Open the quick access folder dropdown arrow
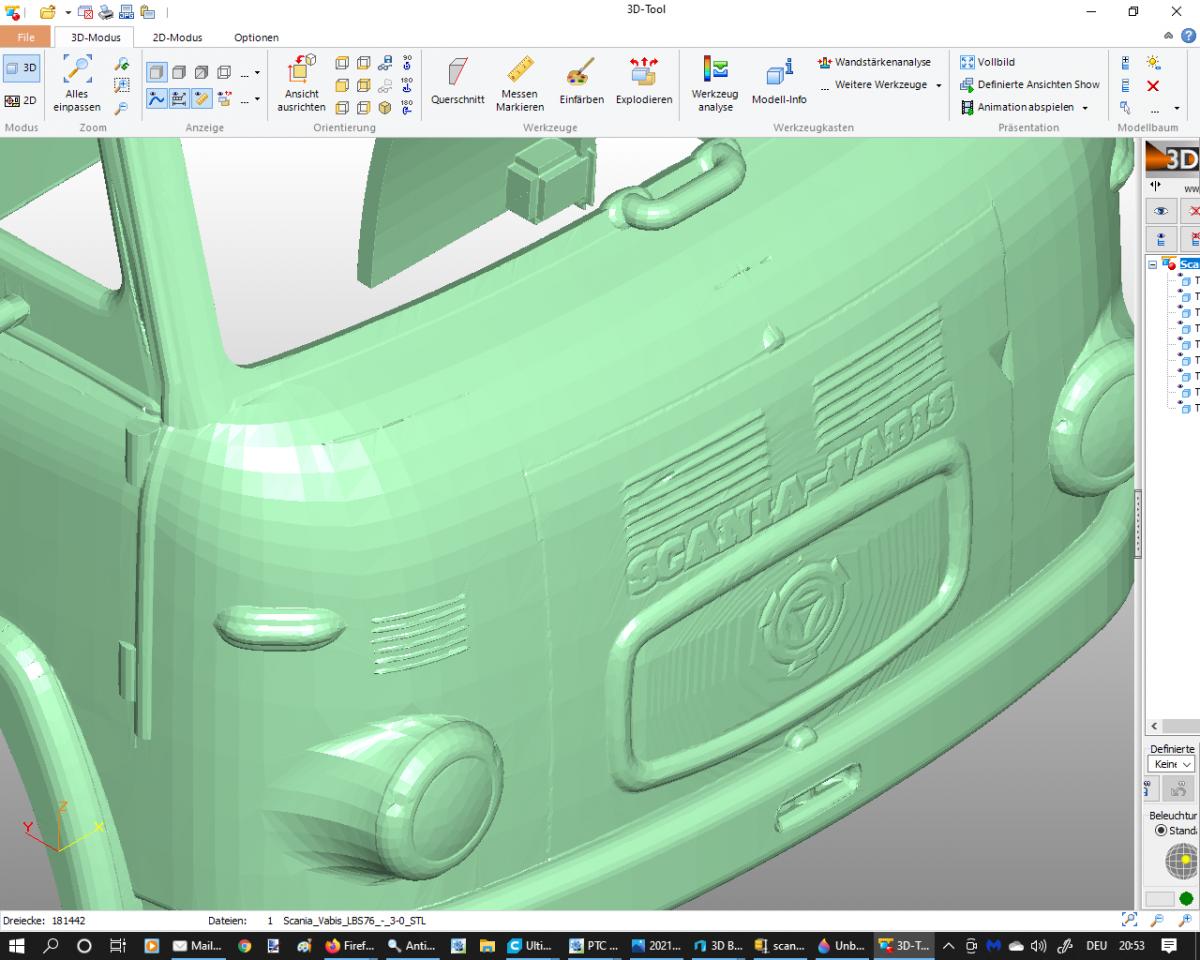 coord(68,12)
